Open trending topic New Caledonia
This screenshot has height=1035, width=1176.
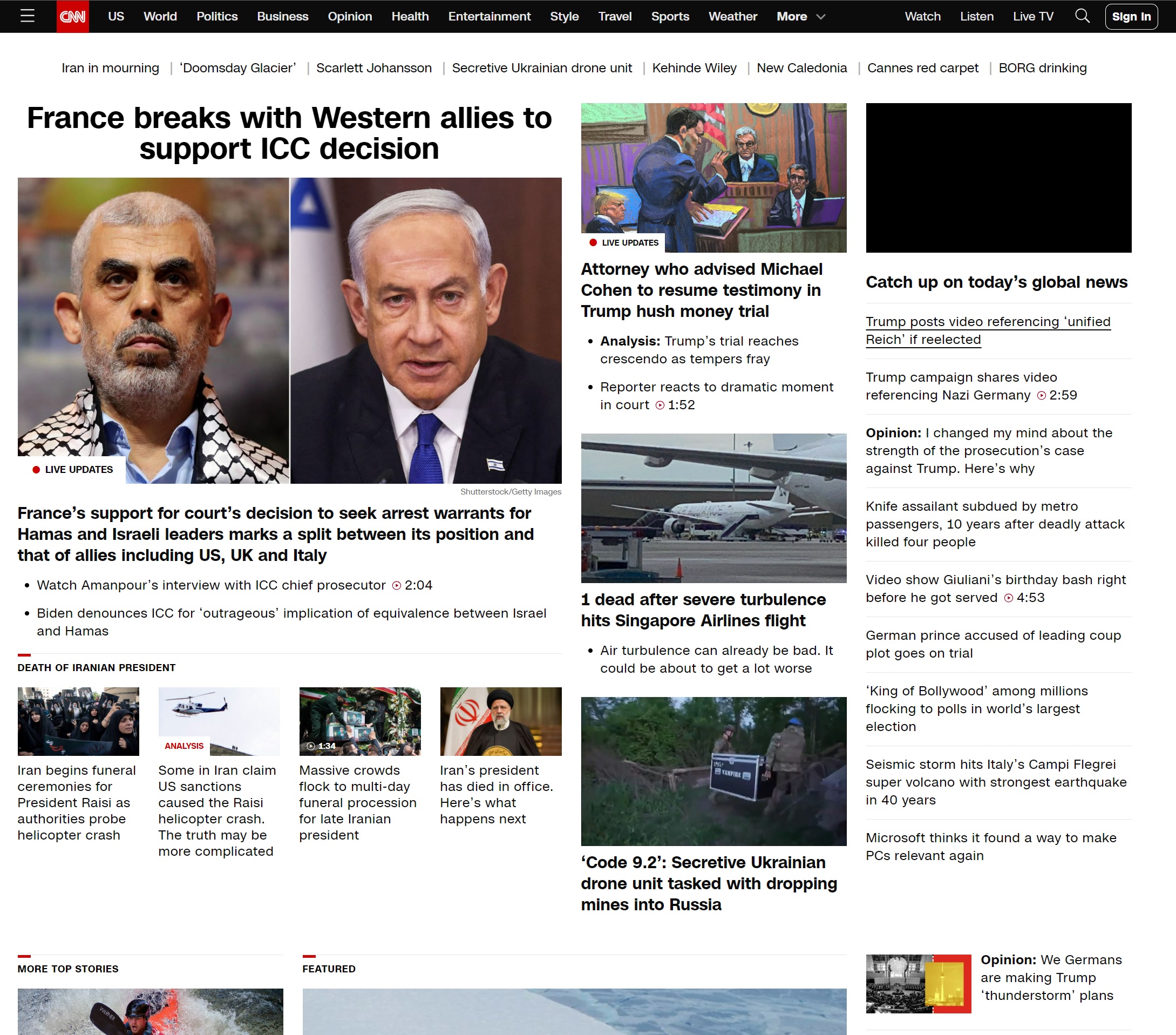point(801,68)
